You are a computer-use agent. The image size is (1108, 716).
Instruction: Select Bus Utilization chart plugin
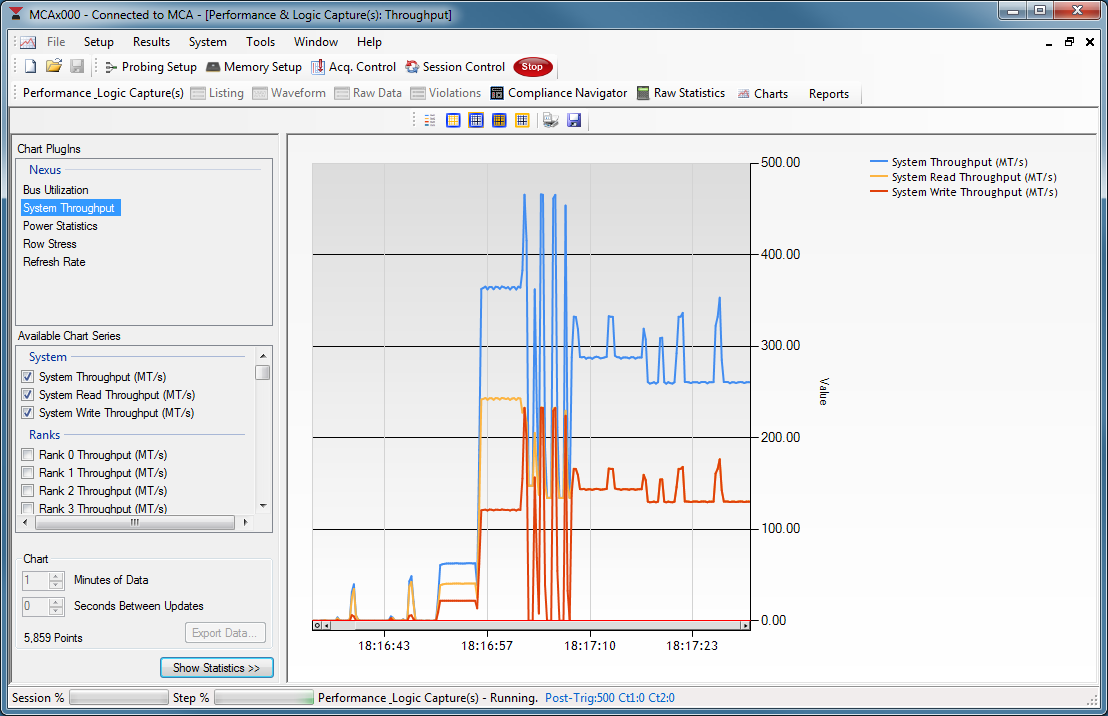click(56, 190)
